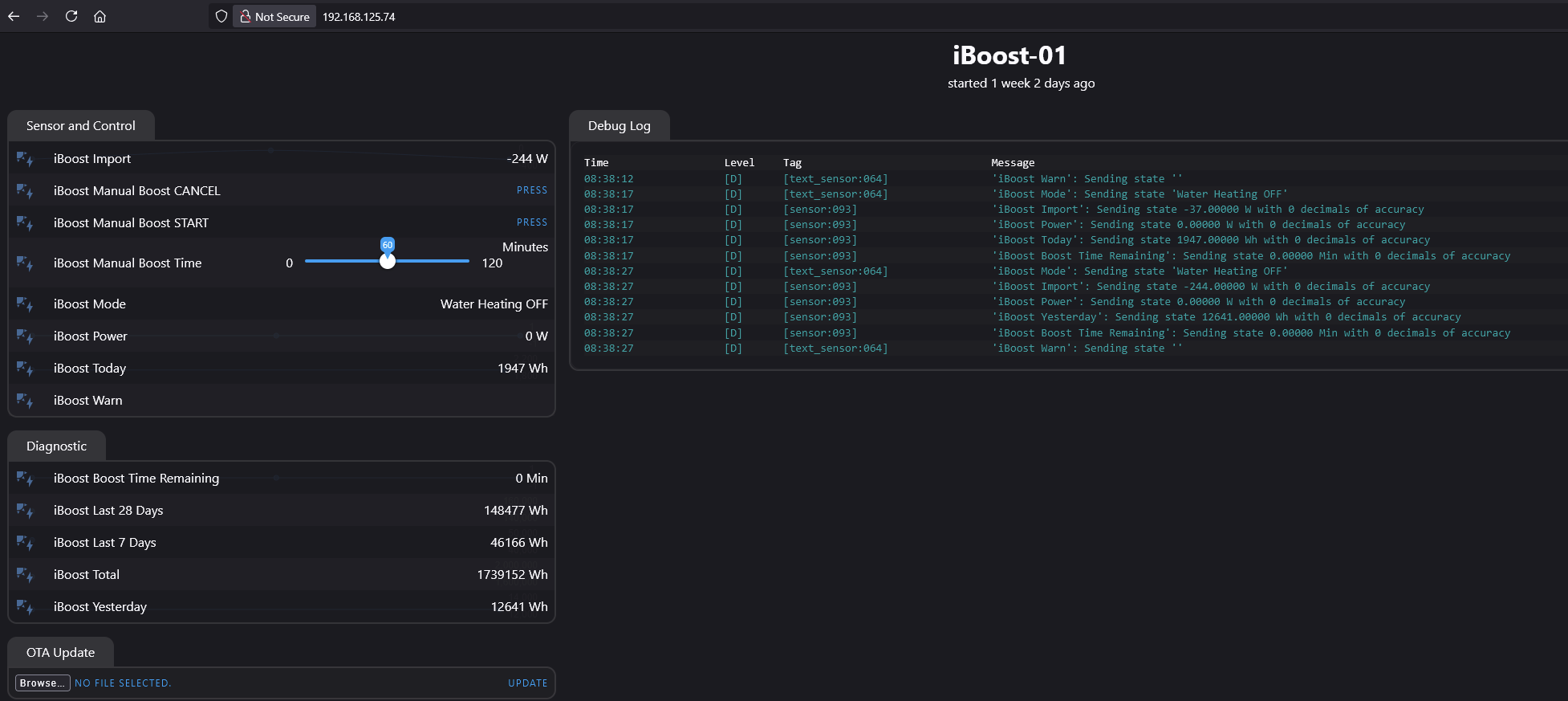1568x701 pixels.
Task: Reload the page with refresh icon
Action: [x=71, y=16]
